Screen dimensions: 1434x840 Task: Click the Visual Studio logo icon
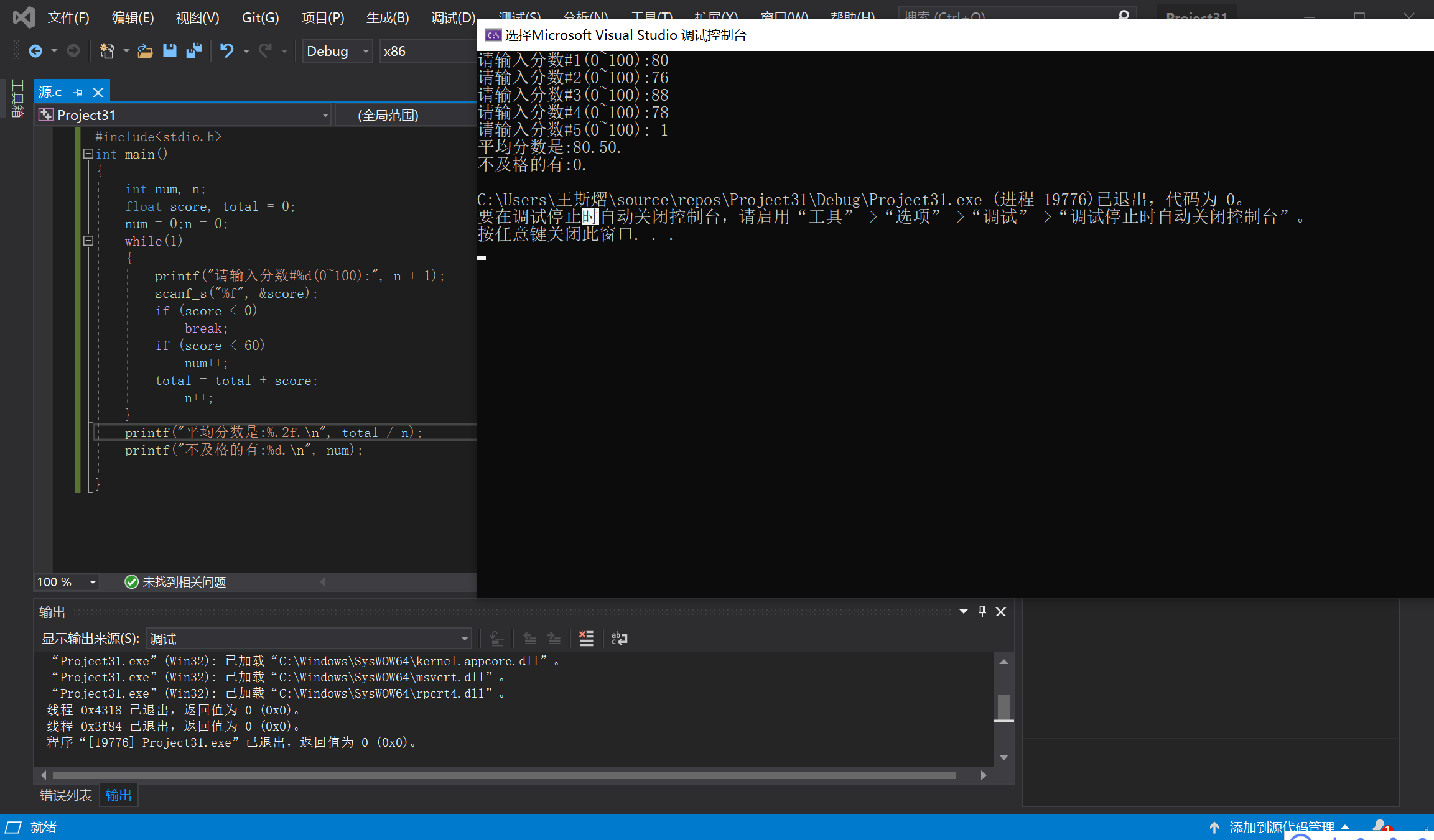tap(24, 17)
